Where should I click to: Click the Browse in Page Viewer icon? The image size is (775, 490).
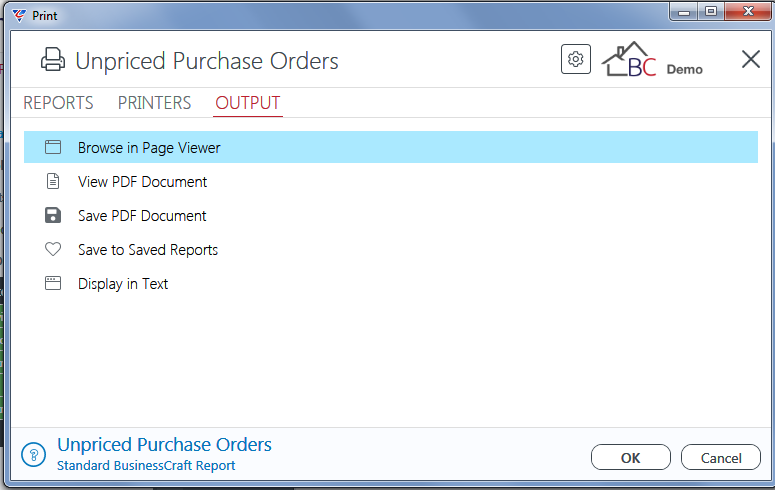click(x=53, y=147)
